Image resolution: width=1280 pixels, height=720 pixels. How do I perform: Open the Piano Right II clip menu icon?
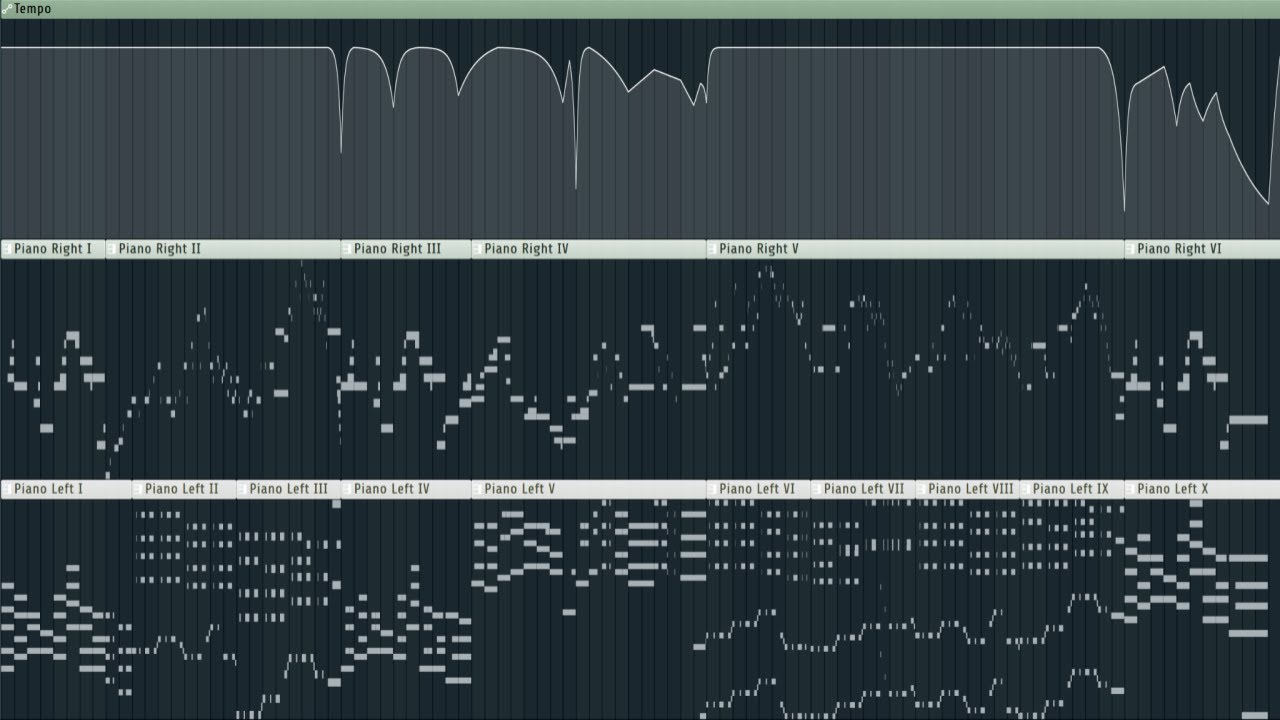(111, 249)
